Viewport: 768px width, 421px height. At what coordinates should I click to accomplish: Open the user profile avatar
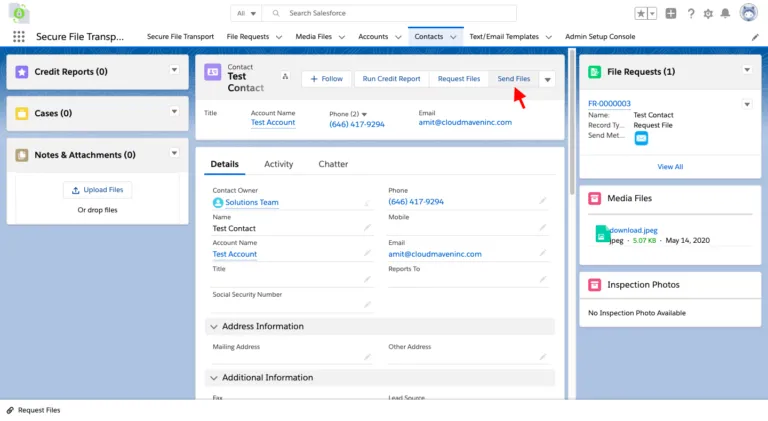point(748,13)
